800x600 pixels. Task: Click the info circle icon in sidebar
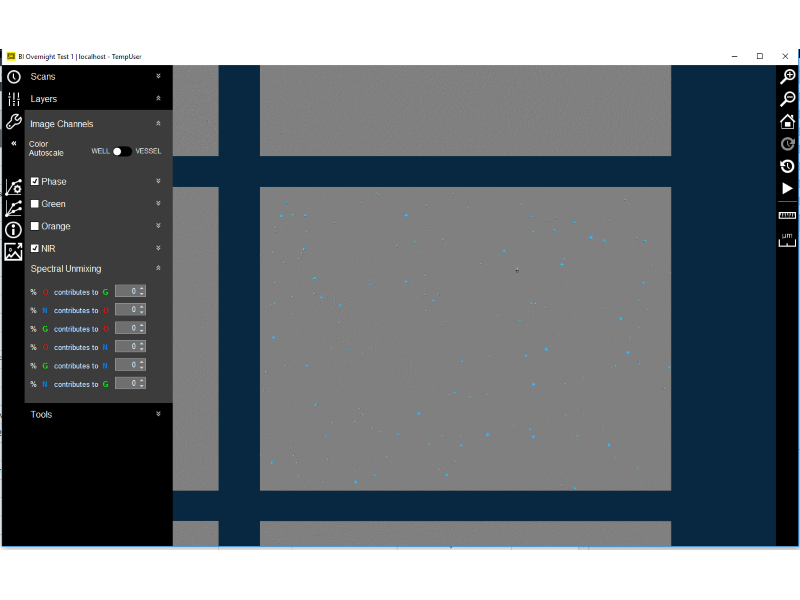(13, 230)
